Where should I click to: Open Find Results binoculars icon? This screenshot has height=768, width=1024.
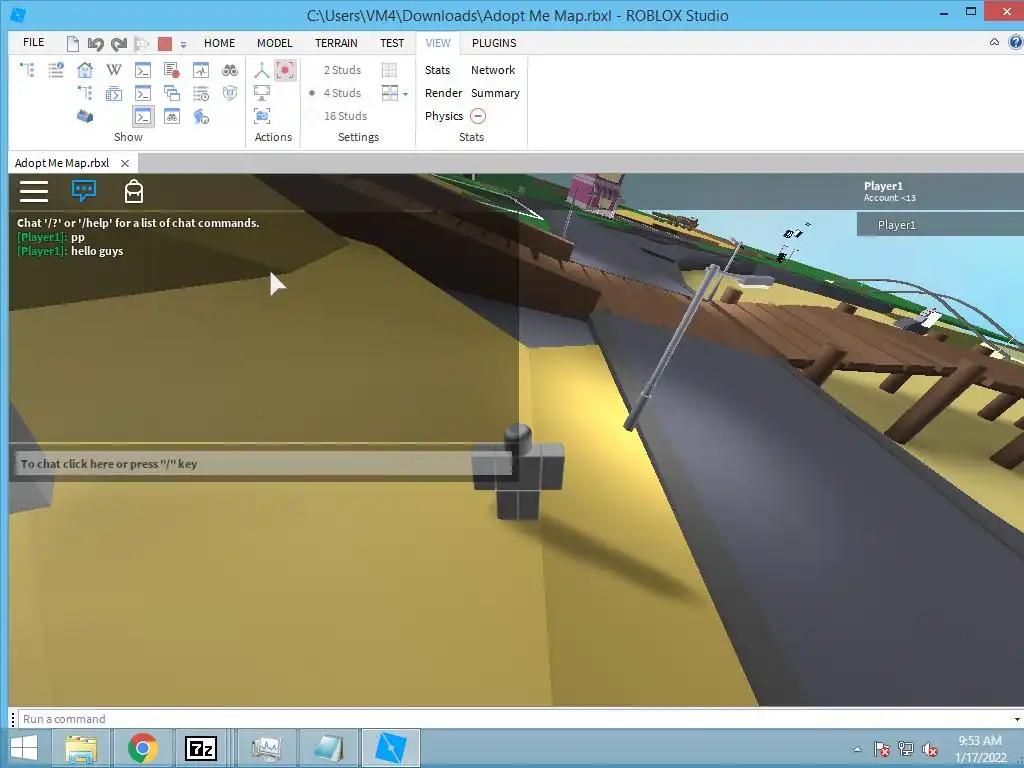229,70
